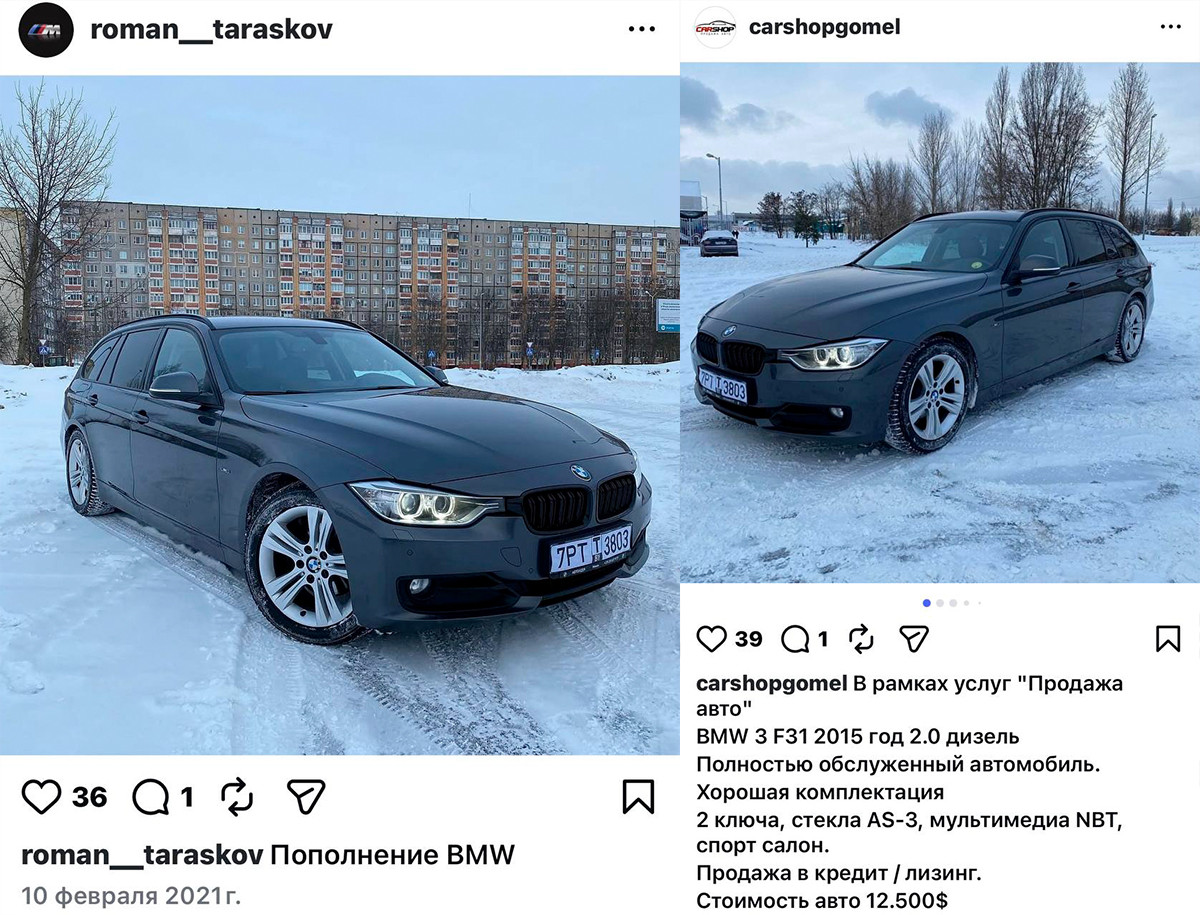1200x915 pixels.
Task: Open the carshopgomel BMW photo
Action: (x=940, y=323)
